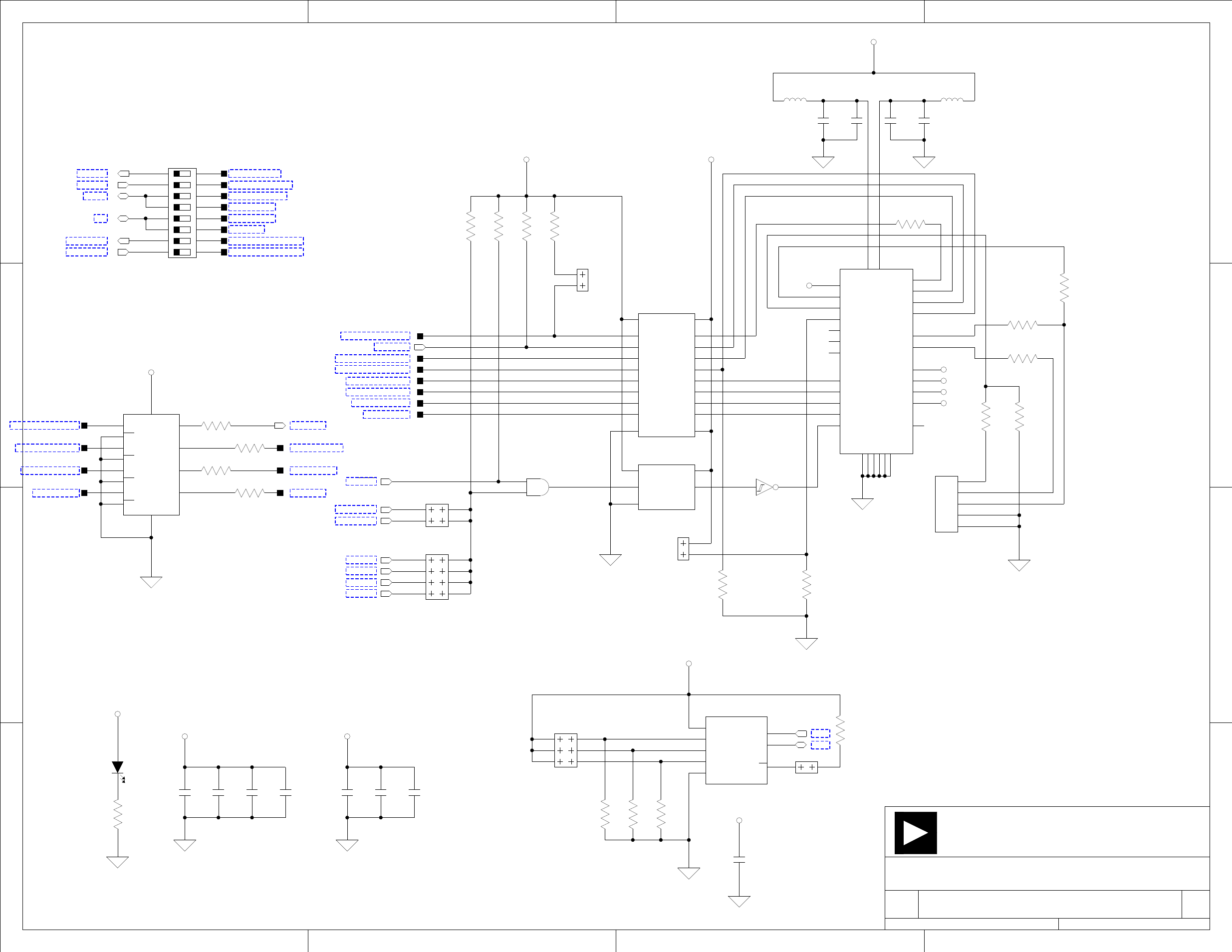Select the narrow connector block below the tall IC
1232x952 pixels.
[946, 504]
